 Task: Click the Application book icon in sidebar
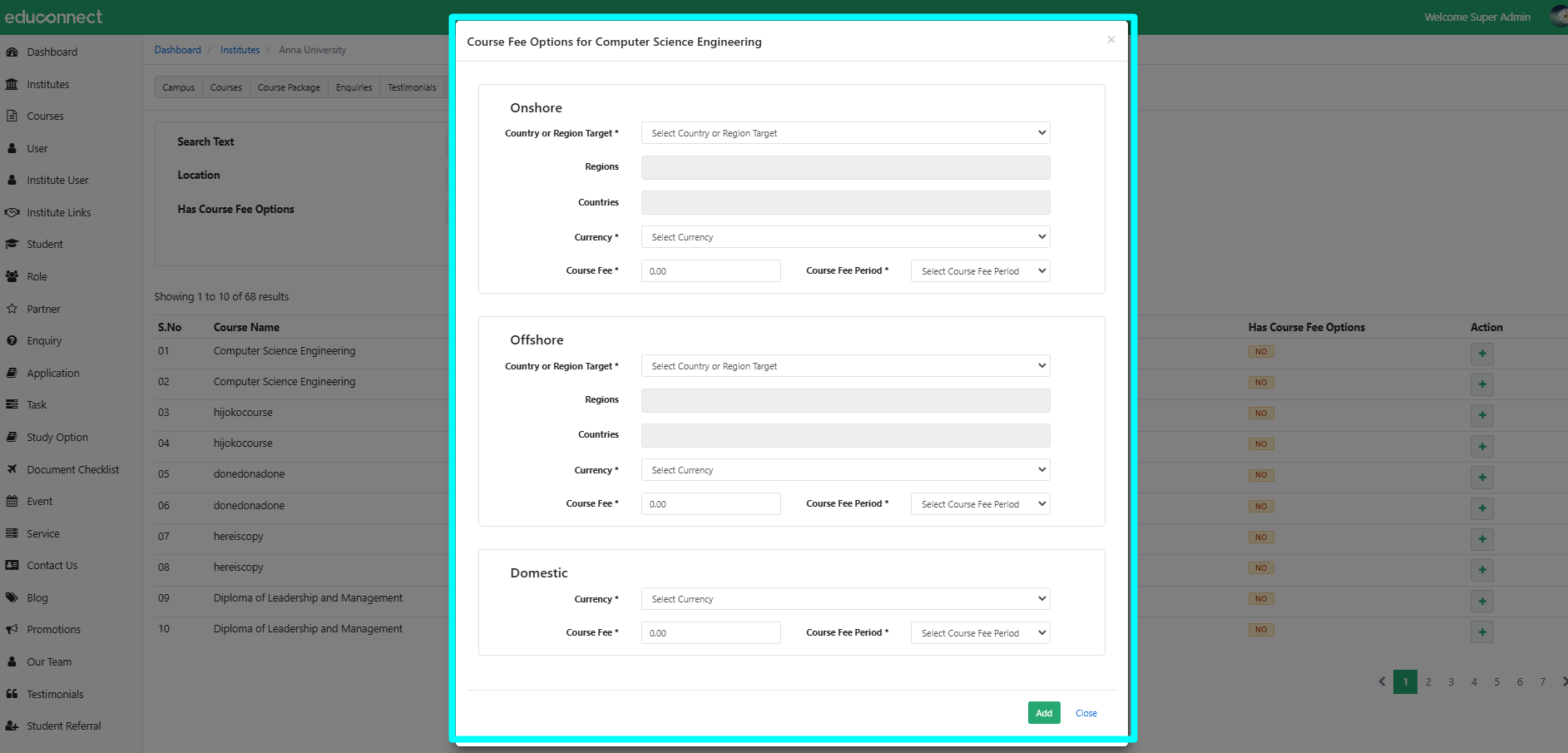(12, 373)
